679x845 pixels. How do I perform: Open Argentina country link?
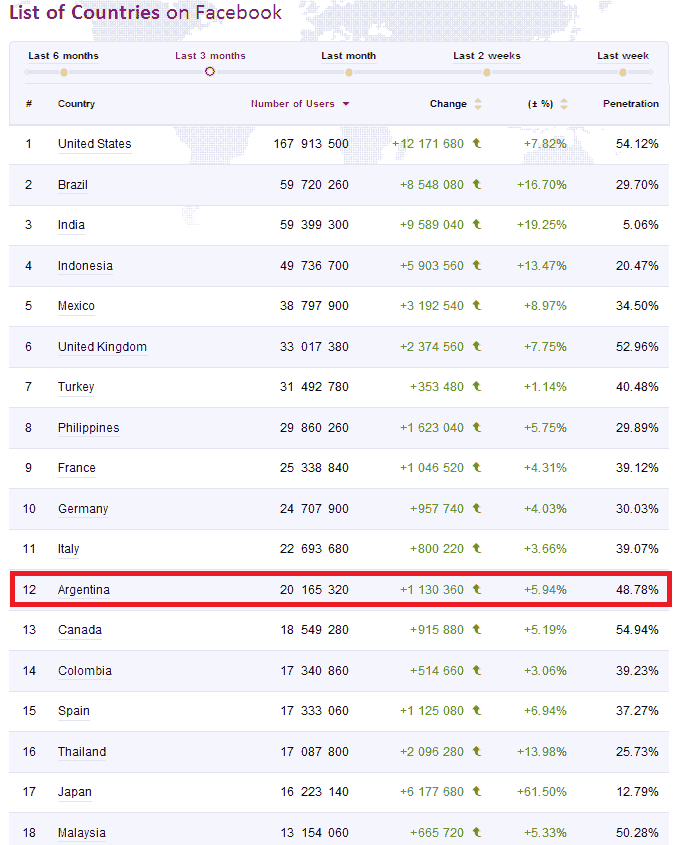coord(84,590)
